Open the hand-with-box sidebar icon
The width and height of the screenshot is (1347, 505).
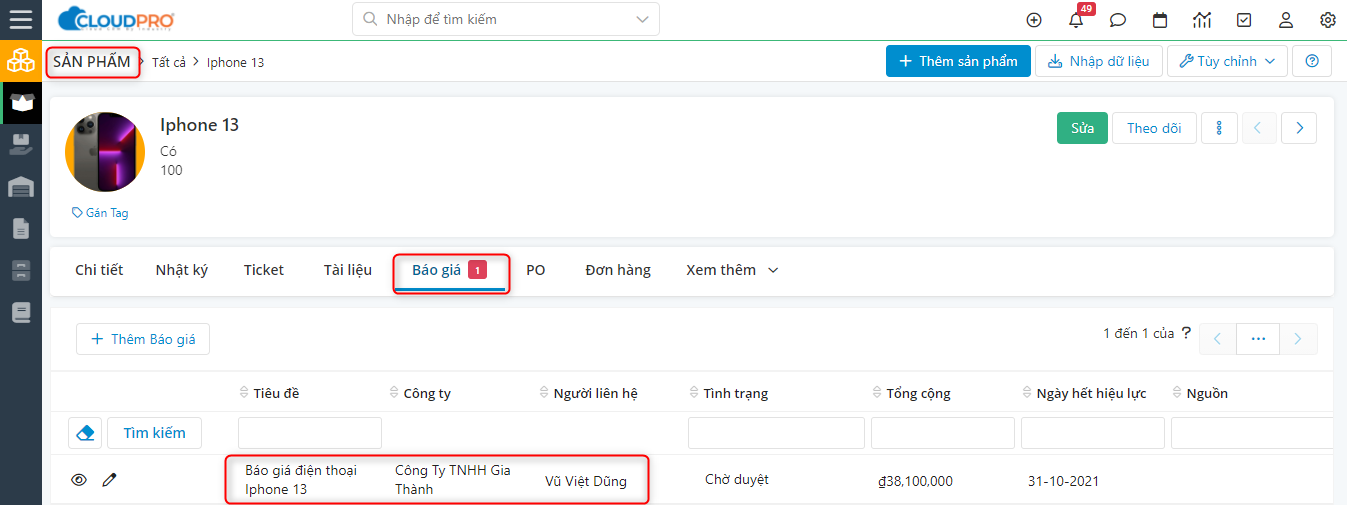(20, 144)
